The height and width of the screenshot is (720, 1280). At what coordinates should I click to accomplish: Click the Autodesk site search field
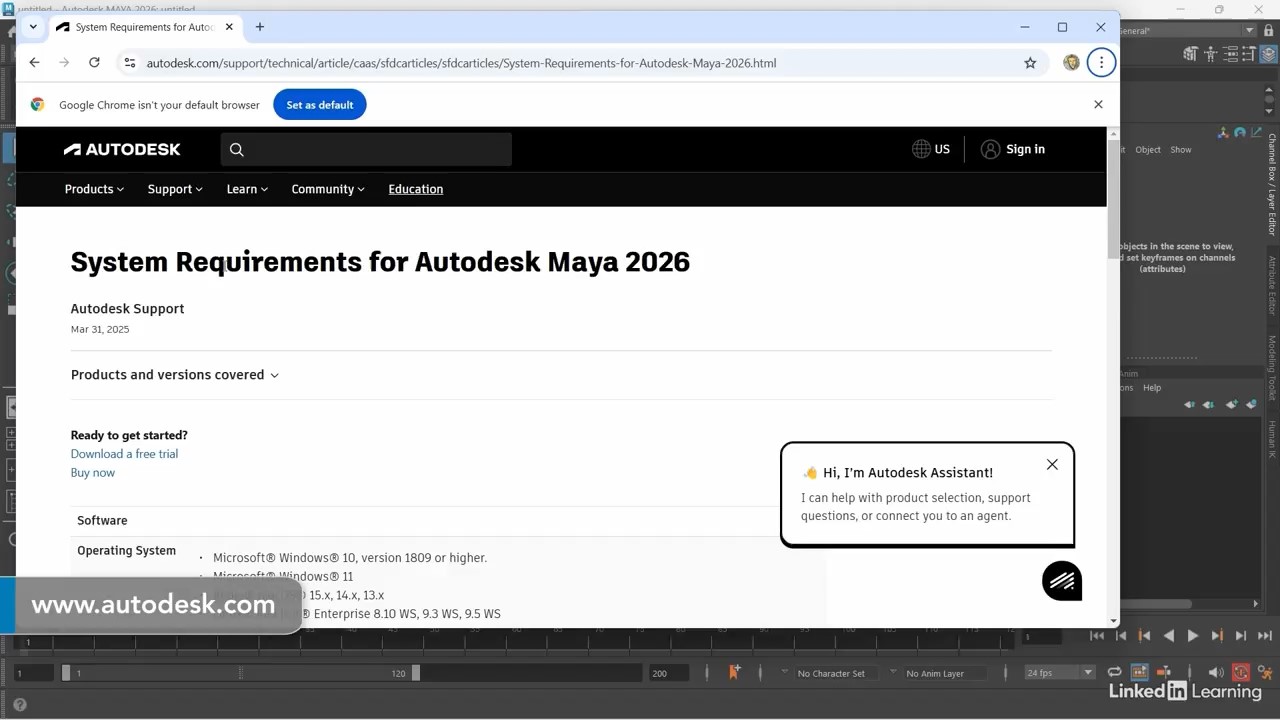click(x=366, y=149)
